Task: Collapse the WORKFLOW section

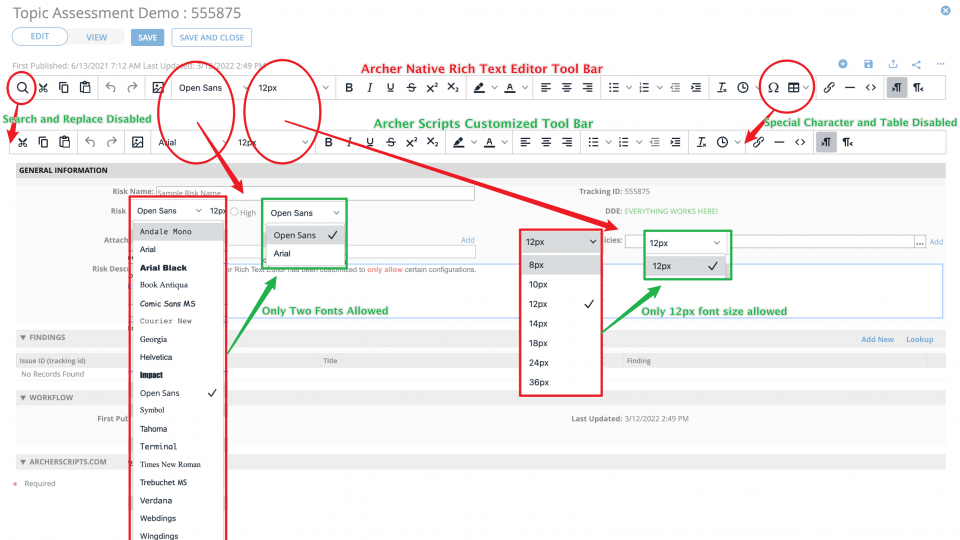Action: pos(23,398)
